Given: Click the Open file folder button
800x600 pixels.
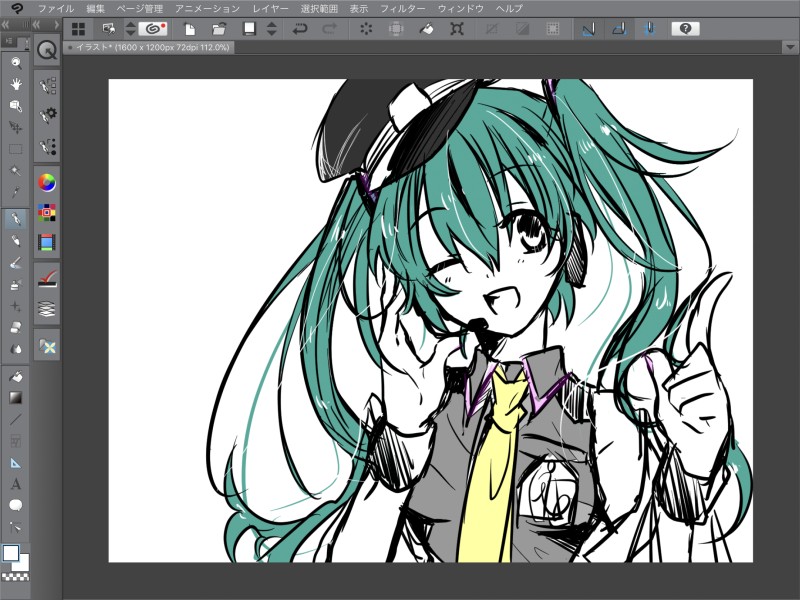Looking at the screenshot, I should (219, 29).
